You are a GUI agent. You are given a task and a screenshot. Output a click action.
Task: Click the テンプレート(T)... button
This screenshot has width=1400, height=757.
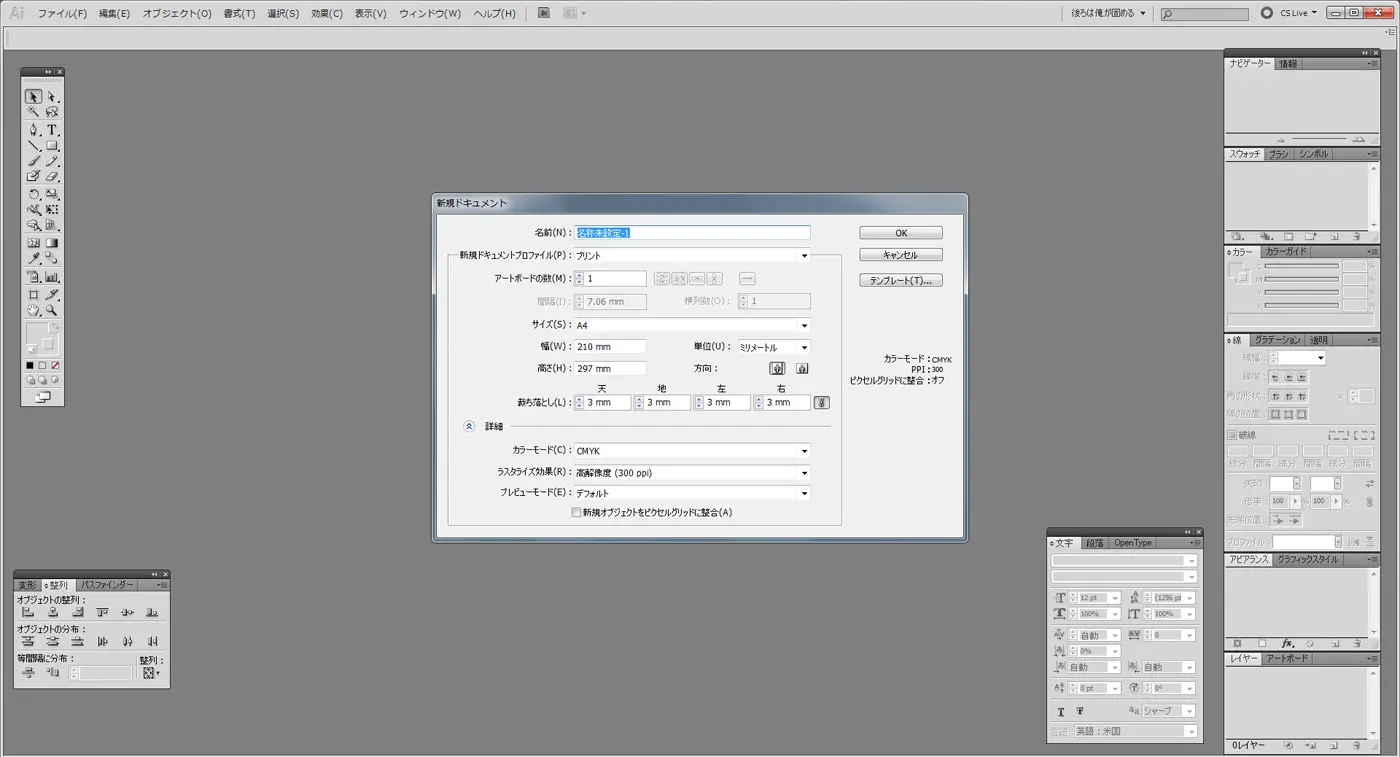pyautogui.click(x=900, y=281)
